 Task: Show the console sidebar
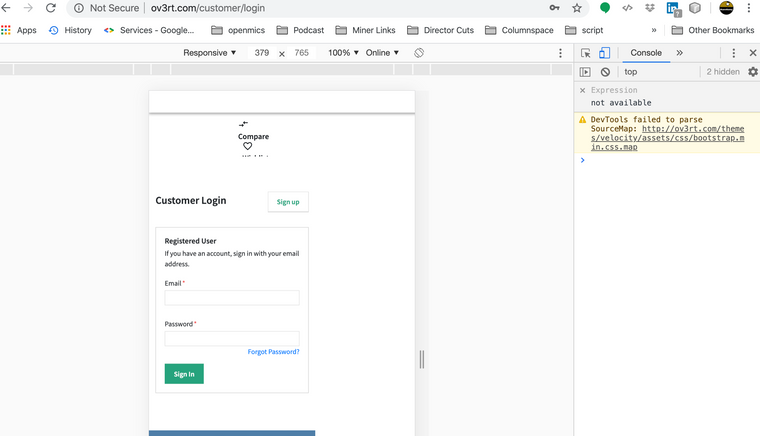click(x=585, y=72)
